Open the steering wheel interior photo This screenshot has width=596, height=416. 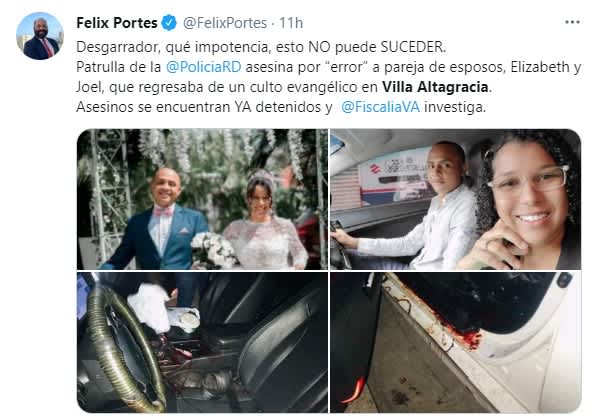[202, 342]
